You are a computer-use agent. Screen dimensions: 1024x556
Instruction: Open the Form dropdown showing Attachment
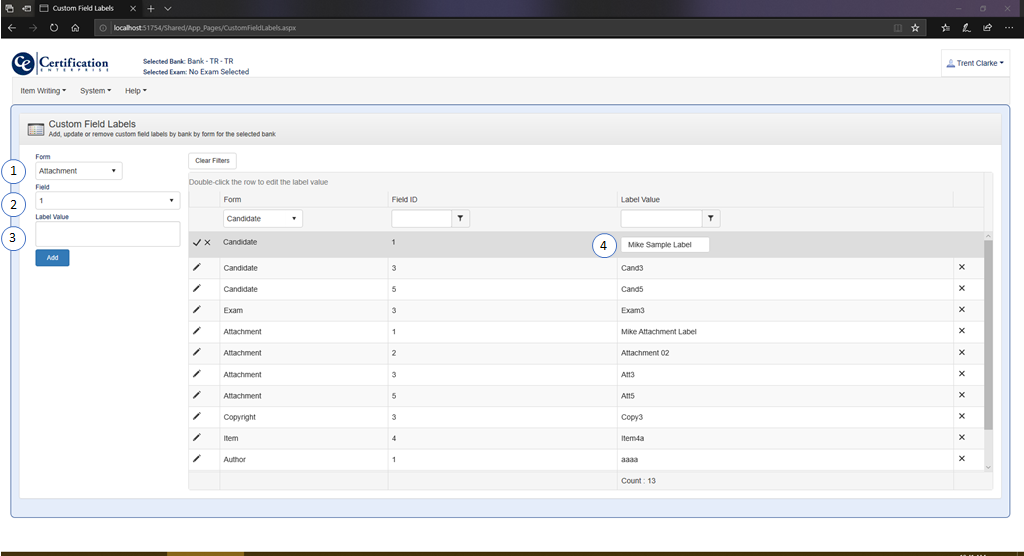pos(79,171)
